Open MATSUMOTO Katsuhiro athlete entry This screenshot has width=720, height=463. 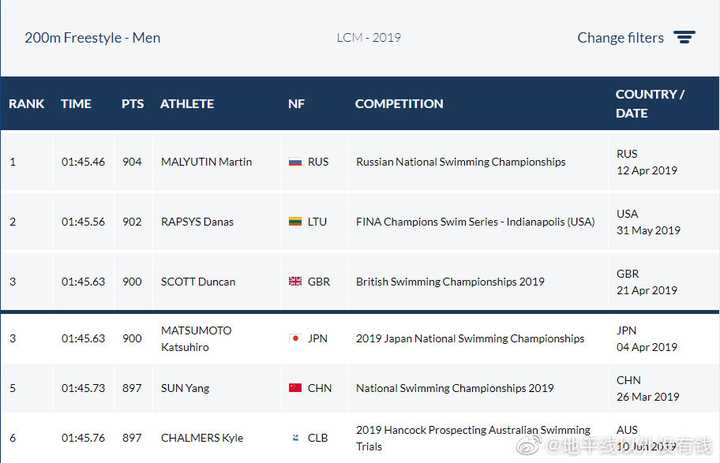pos(196,339)
